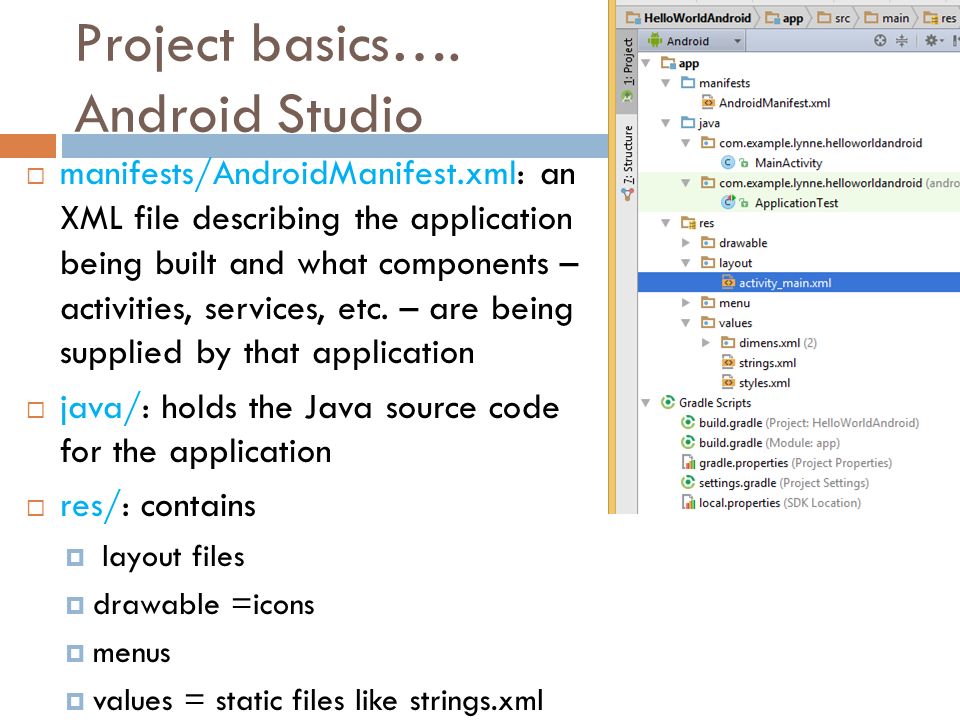The width and height of the screenshot is (960, 720).
Task: Select the app breadcrumb item
Action: pyautogui.click(x=786, y=18)
